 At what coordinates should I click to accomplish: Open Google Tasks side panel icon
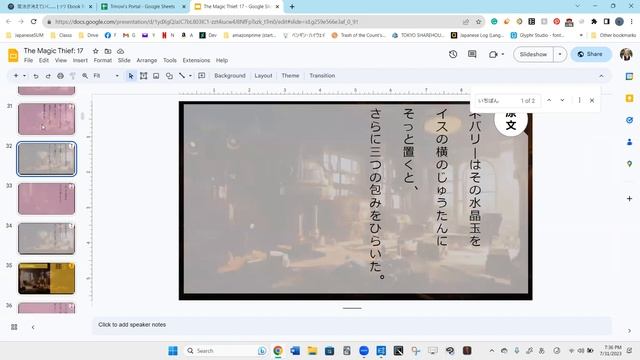click(x=629, y=120)
